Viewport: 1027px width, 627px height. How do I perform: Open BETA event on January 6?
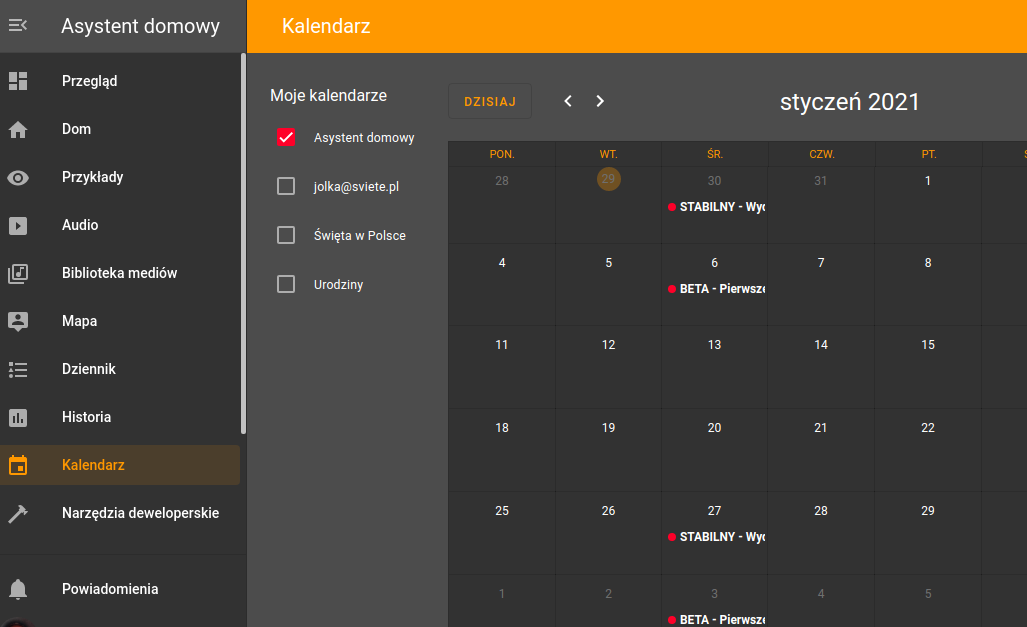(x=716, y=289)
